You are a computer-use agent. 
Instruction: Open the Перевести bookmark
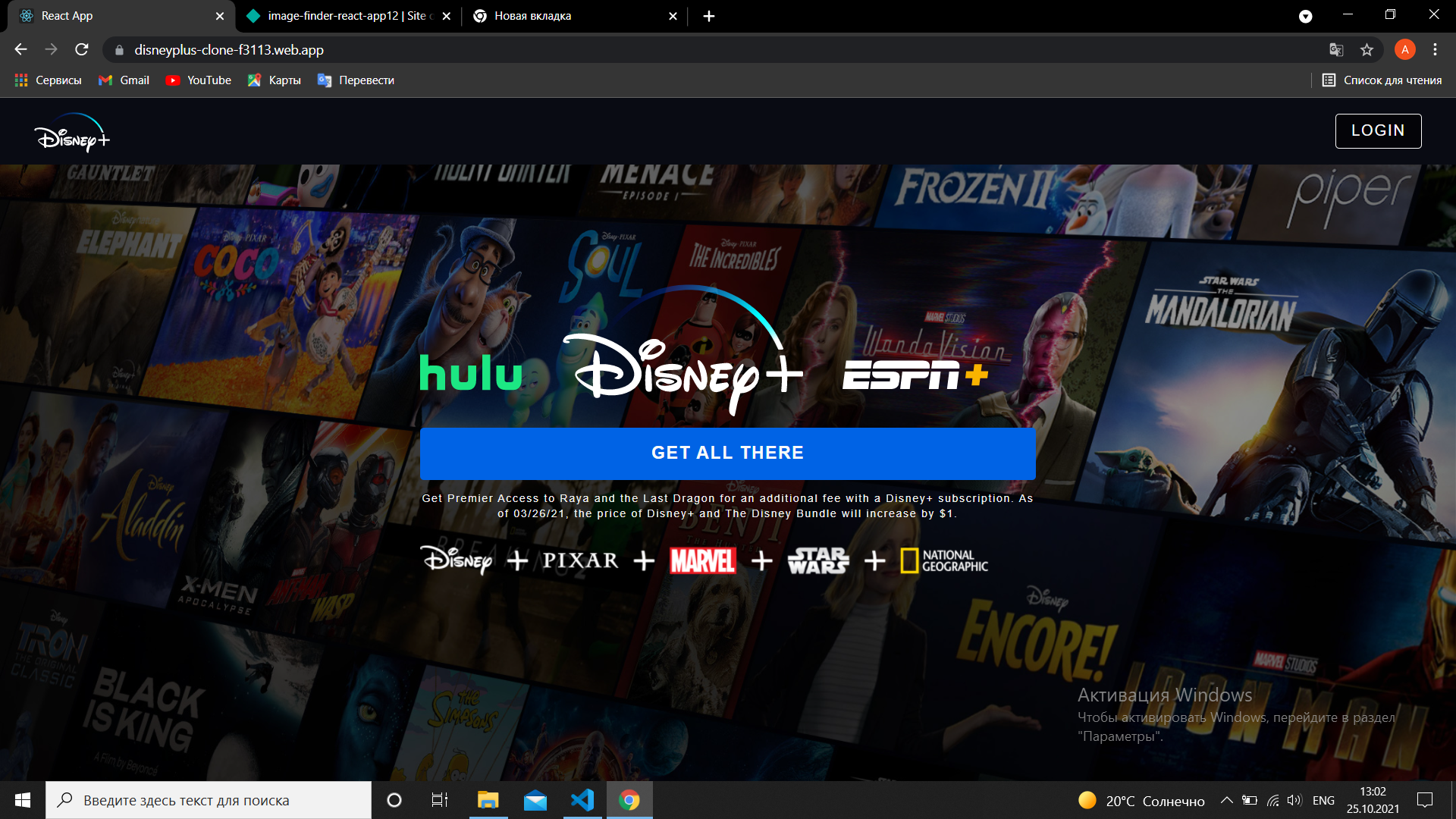coord(356,80)
